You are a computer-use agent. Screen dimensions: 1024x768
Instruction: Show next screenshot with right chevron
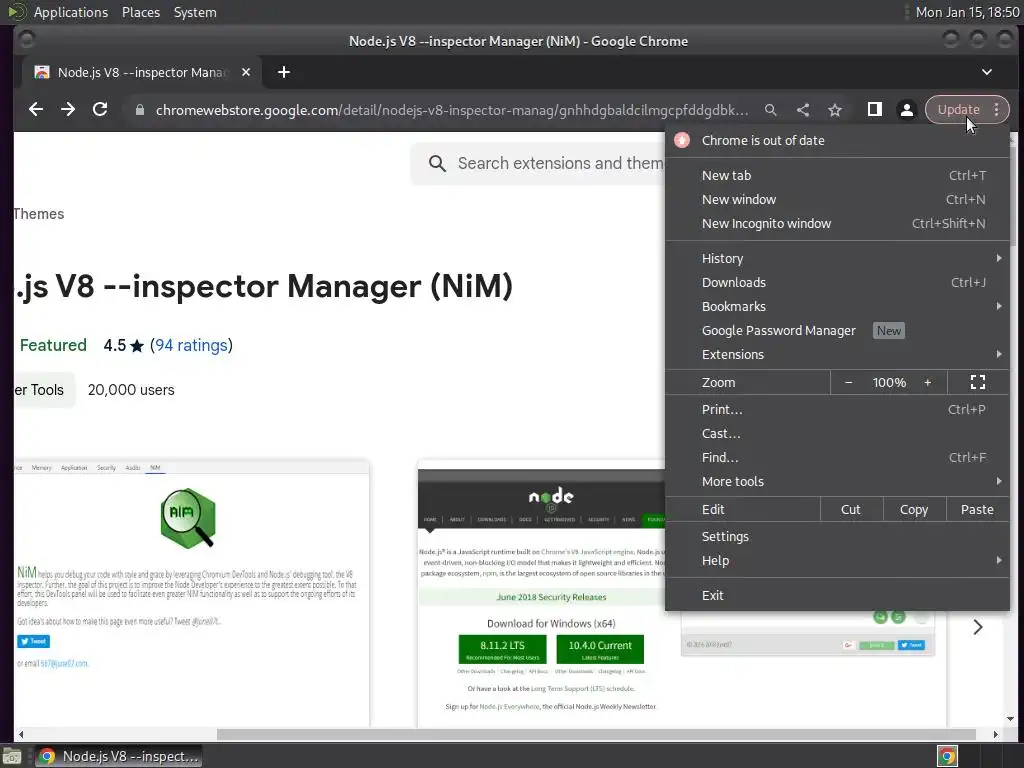[978, 628]
